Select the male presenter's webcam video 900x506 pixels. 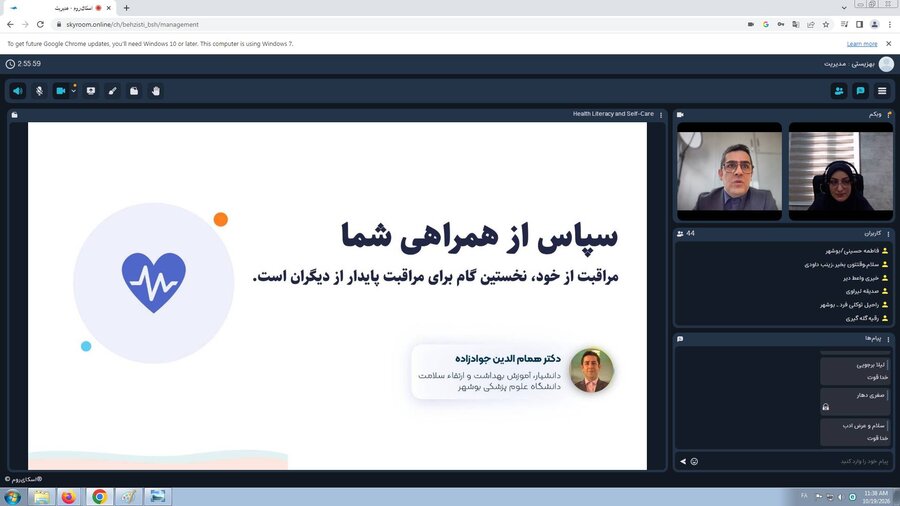pos(729,171)
